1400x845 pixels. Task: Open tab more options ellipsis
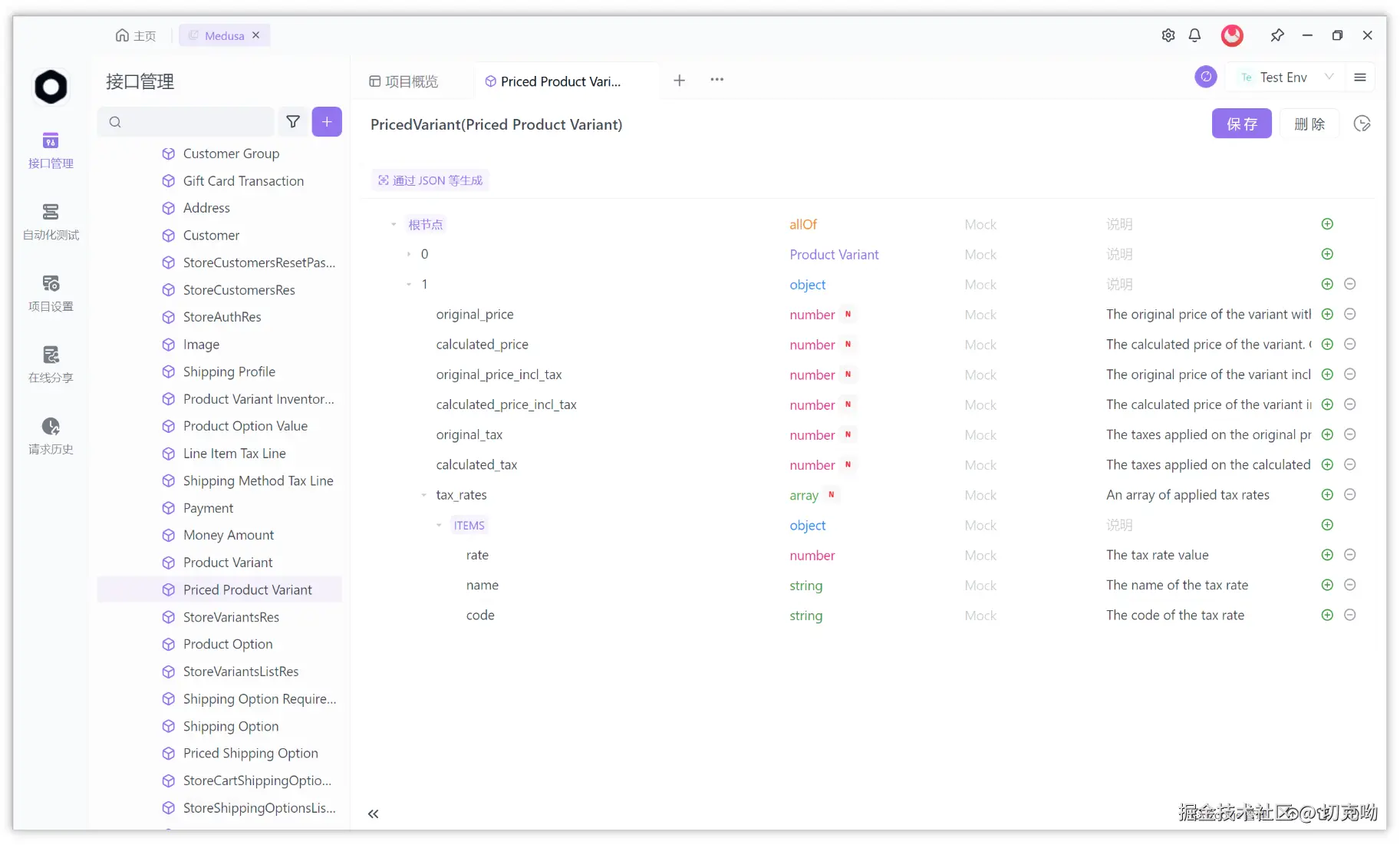tap(716, 80)
